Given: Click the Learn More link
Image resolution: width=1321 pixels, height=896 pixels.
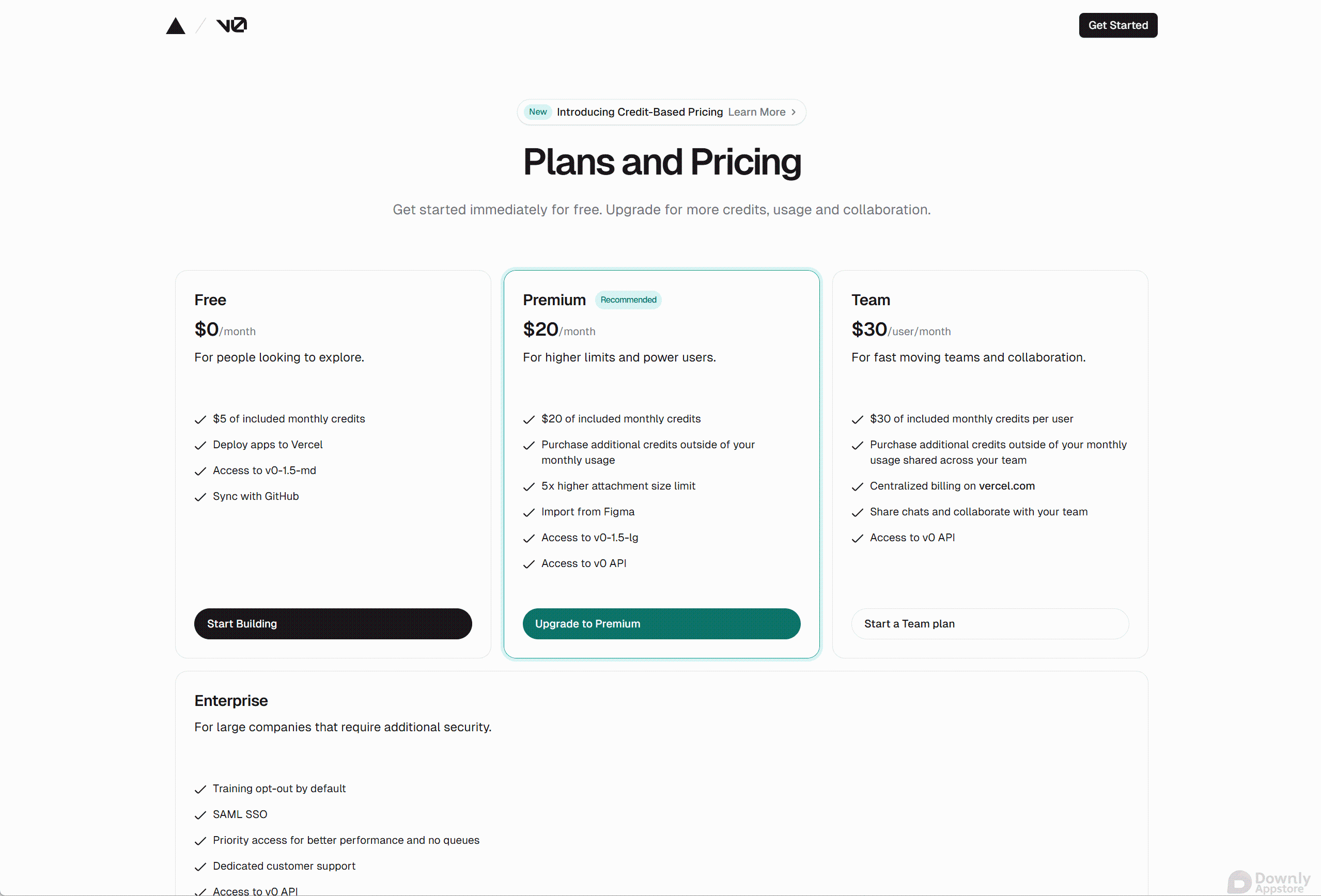Looking at the screenshot, I should pos(756,112).
